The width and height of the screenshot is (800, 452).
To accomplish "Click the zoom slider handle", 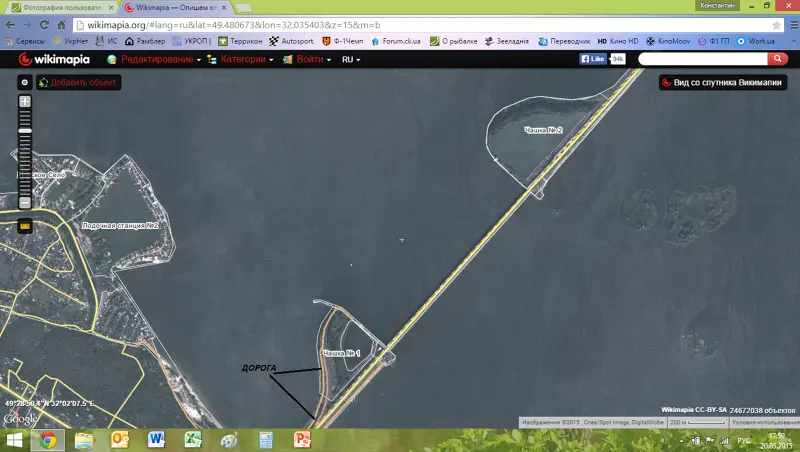I will (24, 131).
